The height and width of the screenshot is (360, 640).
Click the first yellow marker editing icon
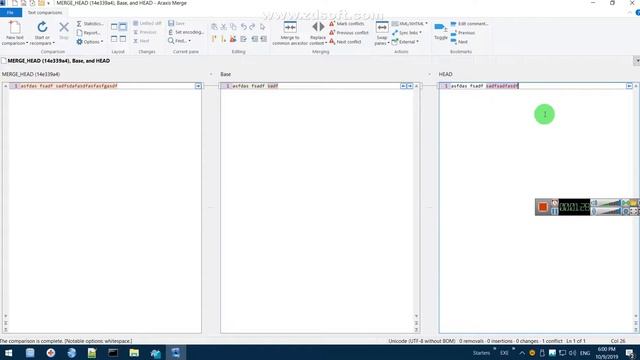pyautogui.click(x=214, y=39)
